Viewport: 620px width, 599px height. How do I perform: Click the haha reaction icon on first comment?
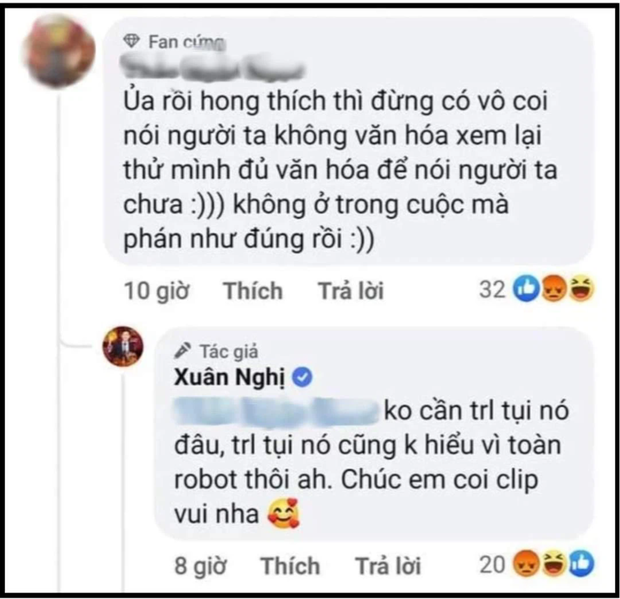click(x=580, y=288)
